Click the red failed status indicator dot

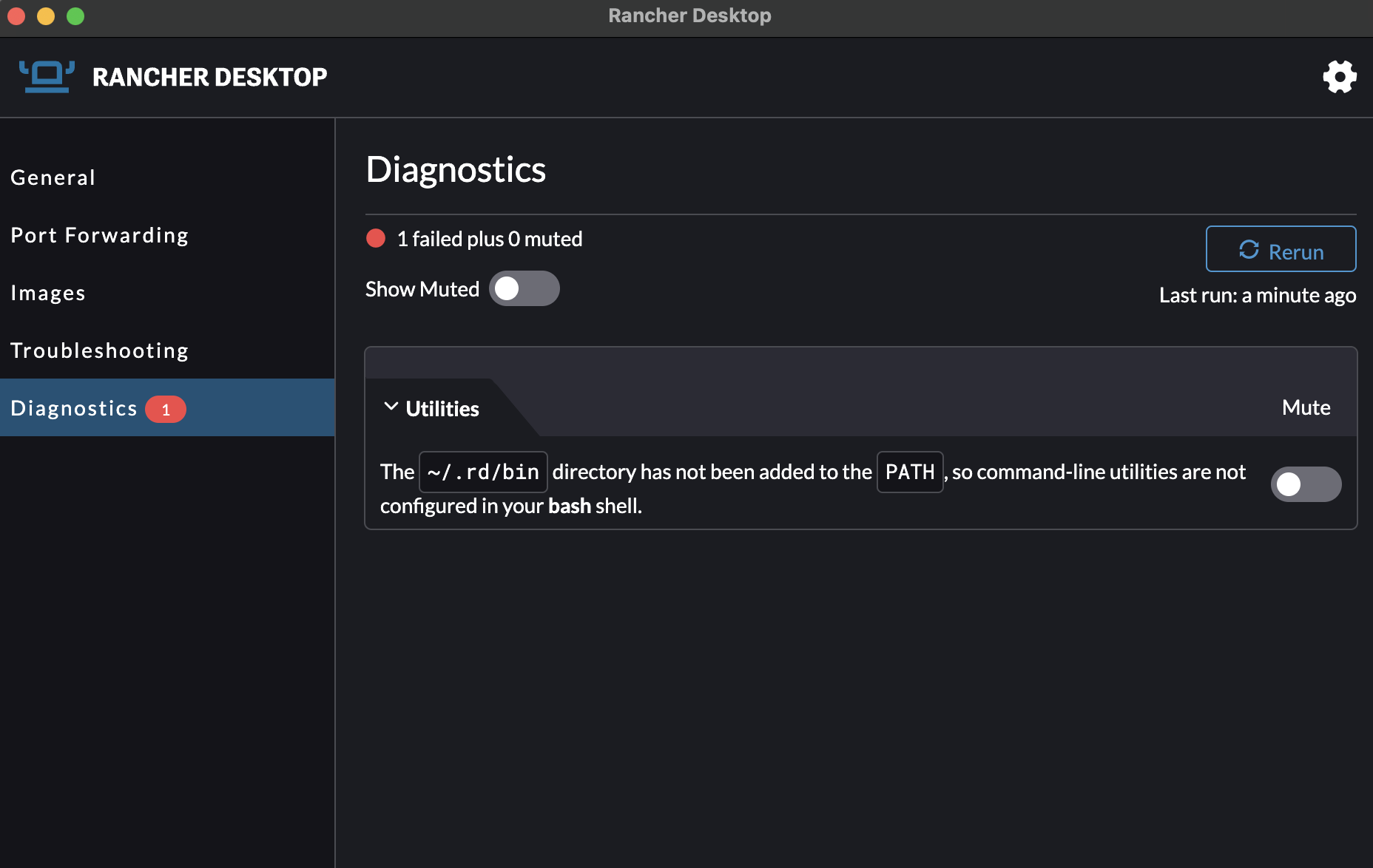(x=376, y=238)
